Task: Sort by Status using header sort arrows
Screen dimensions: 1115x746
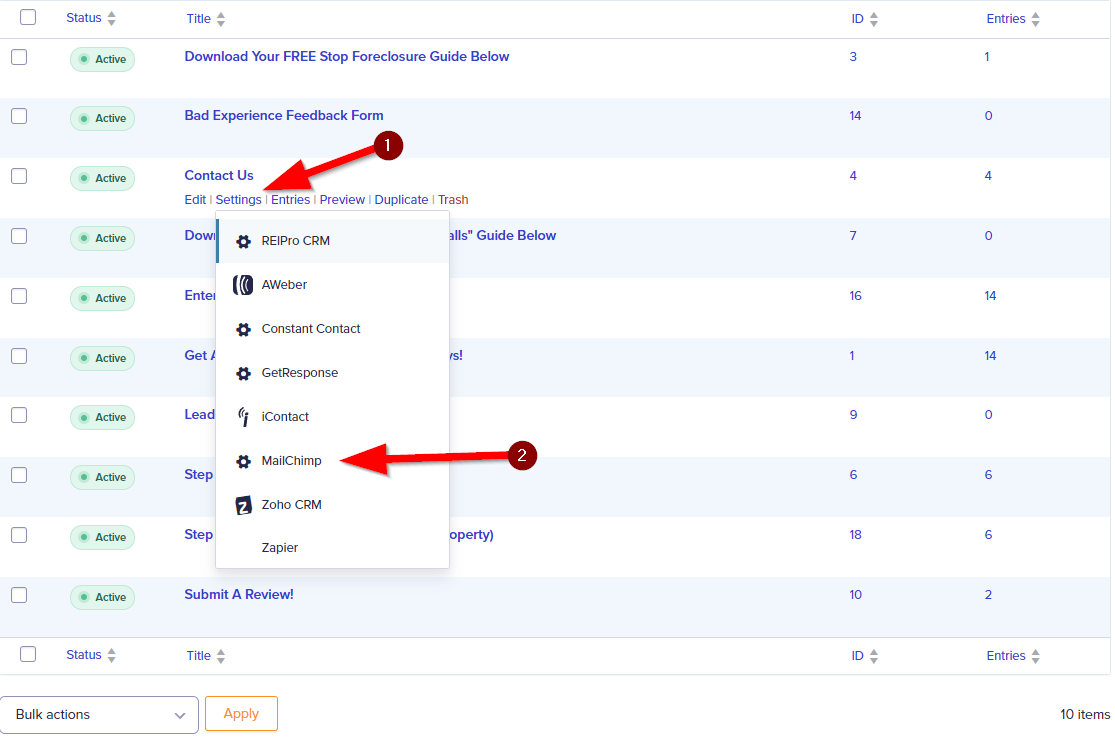Action: point(112,18)
